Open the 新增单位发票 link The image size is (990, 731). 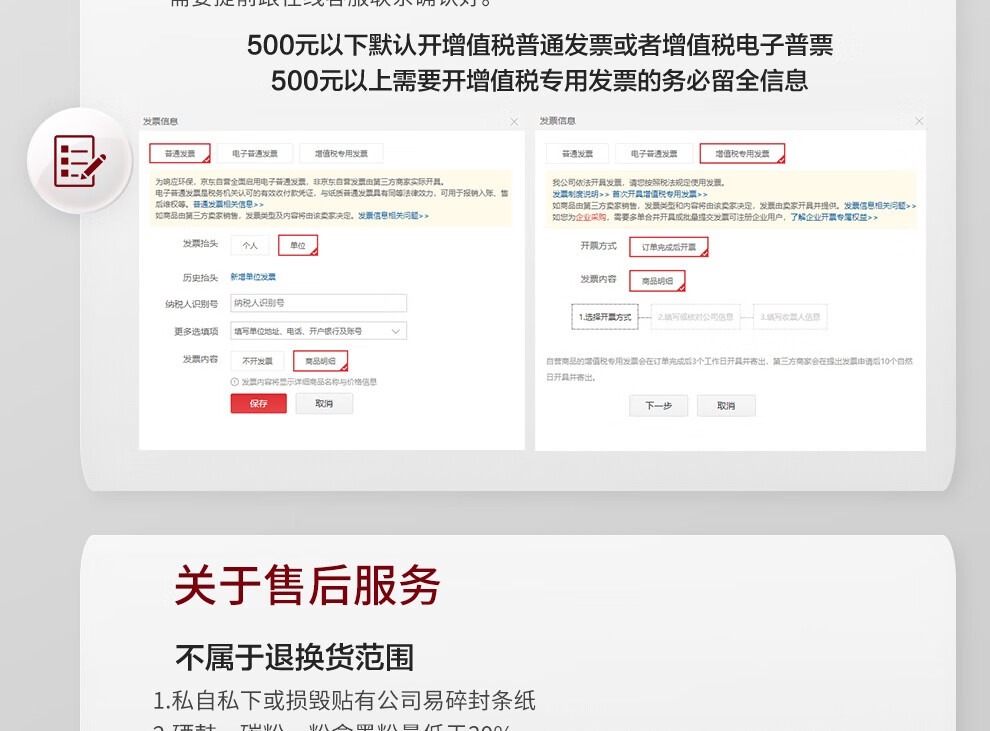click(x=253, y=276)
